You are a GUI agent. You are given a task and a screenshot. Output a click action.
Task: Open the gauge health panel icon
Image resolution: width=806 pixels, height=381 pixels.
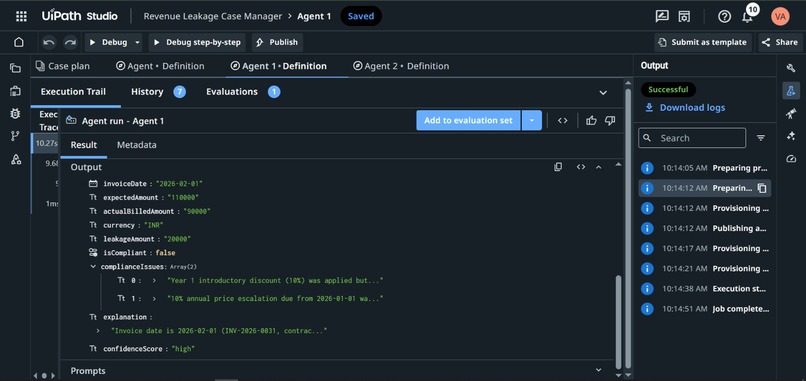[x=791, y=159]
